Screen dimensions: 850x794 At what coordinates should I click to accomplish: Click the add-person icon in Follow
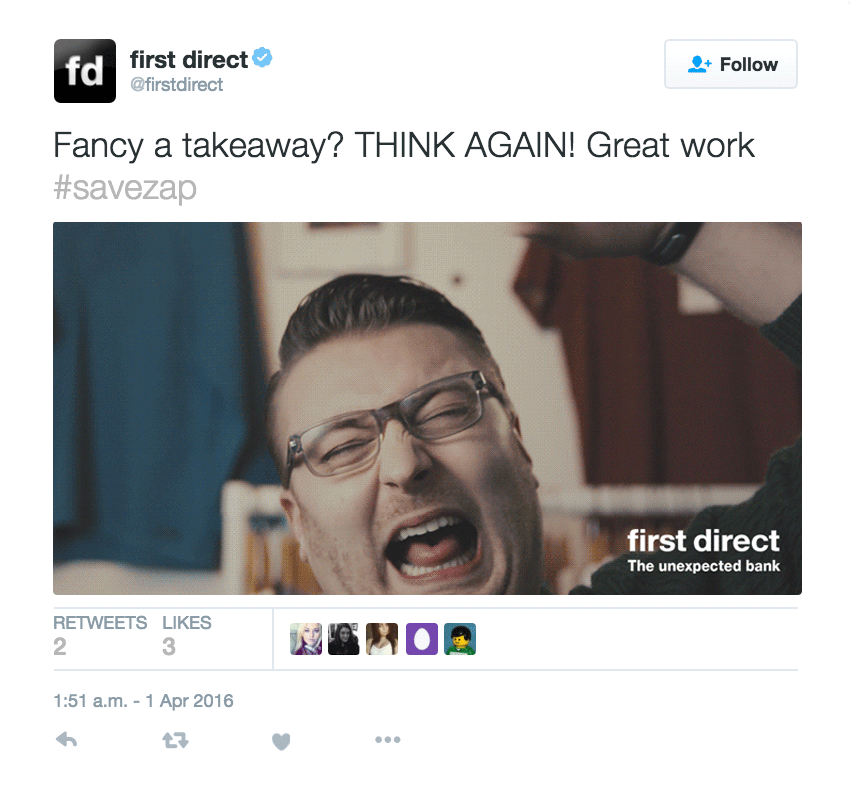[x=699, y=64]
